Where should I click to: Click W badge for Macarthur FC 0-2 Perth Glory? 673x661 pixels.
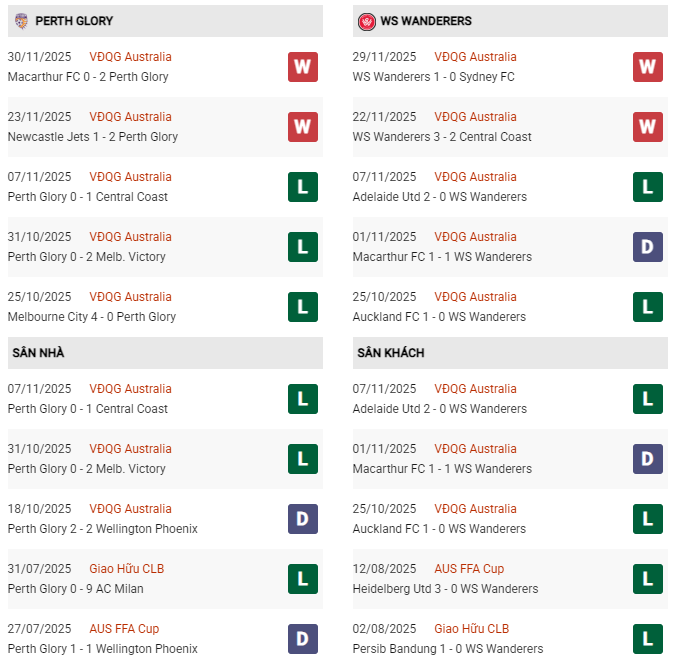point(303,67)
